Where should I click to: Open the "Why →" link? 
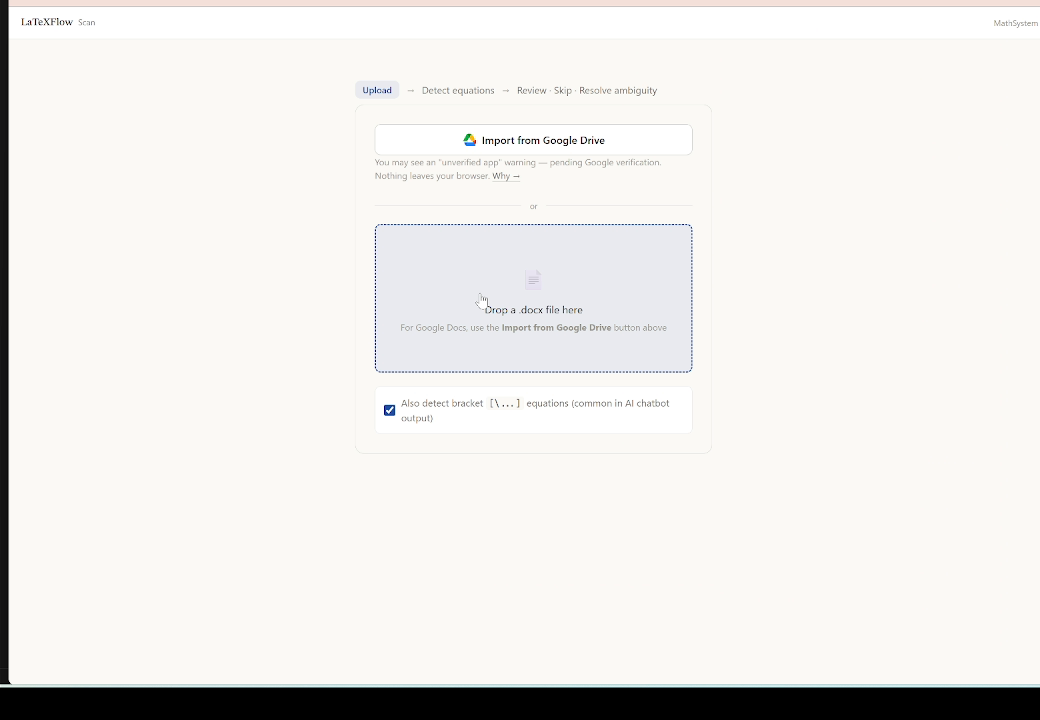point(506,176)
